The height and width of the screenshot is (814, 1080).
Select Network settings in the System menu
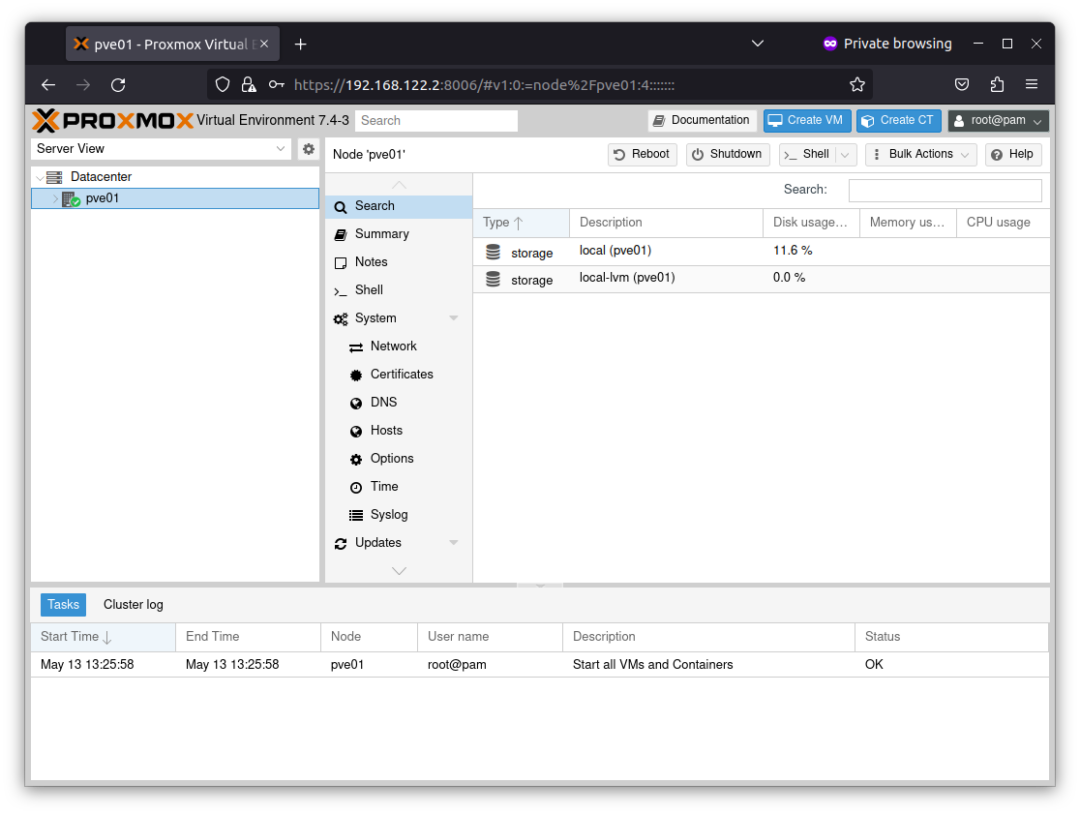coord(393,346)
